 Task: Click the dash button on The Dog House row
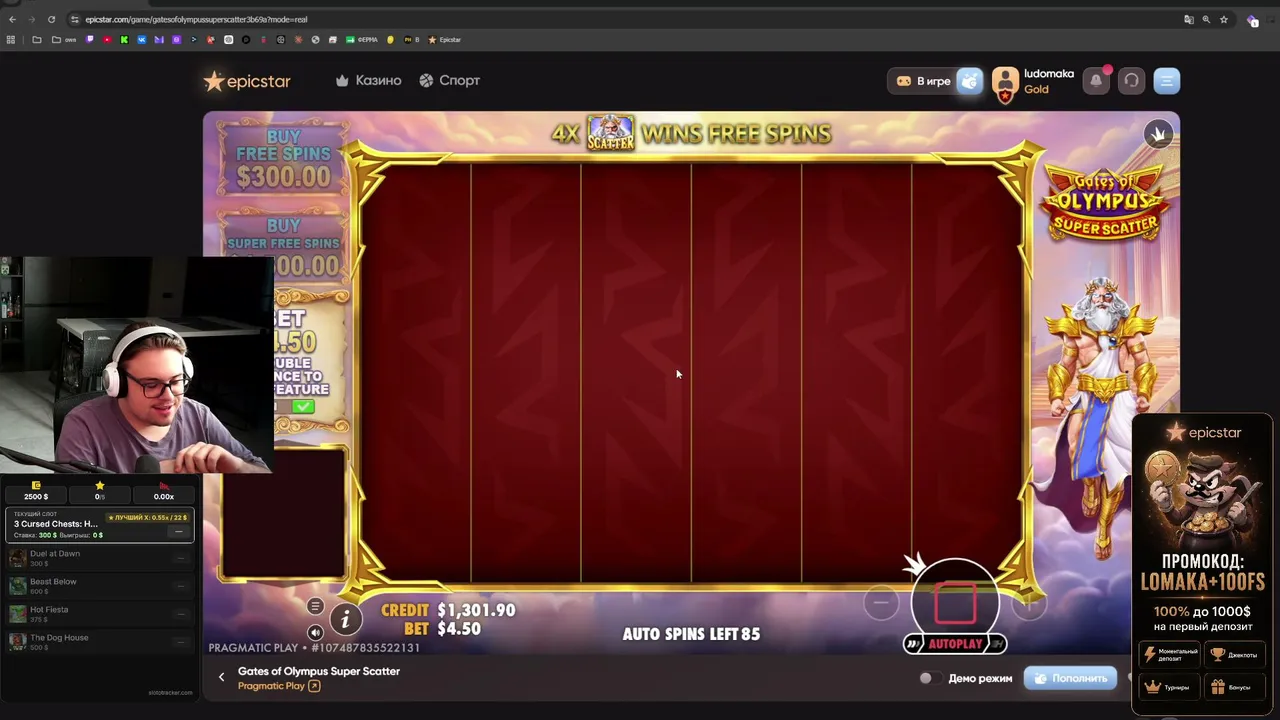tap(180, 642)
